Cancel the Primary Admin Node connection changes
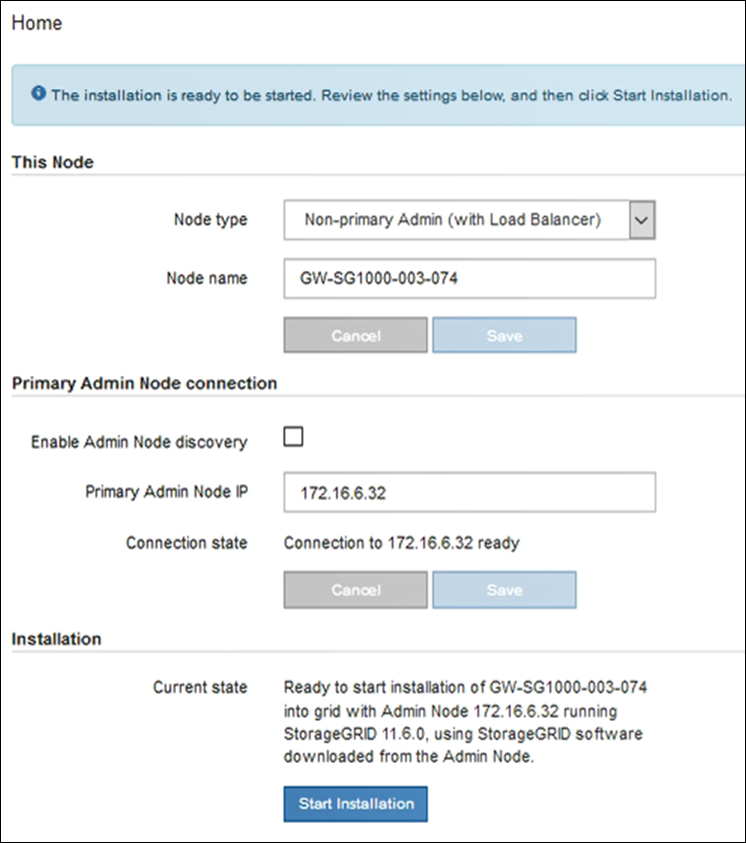Image resolution: width=746 pixels, height=843 pixels. pos(355,590)
